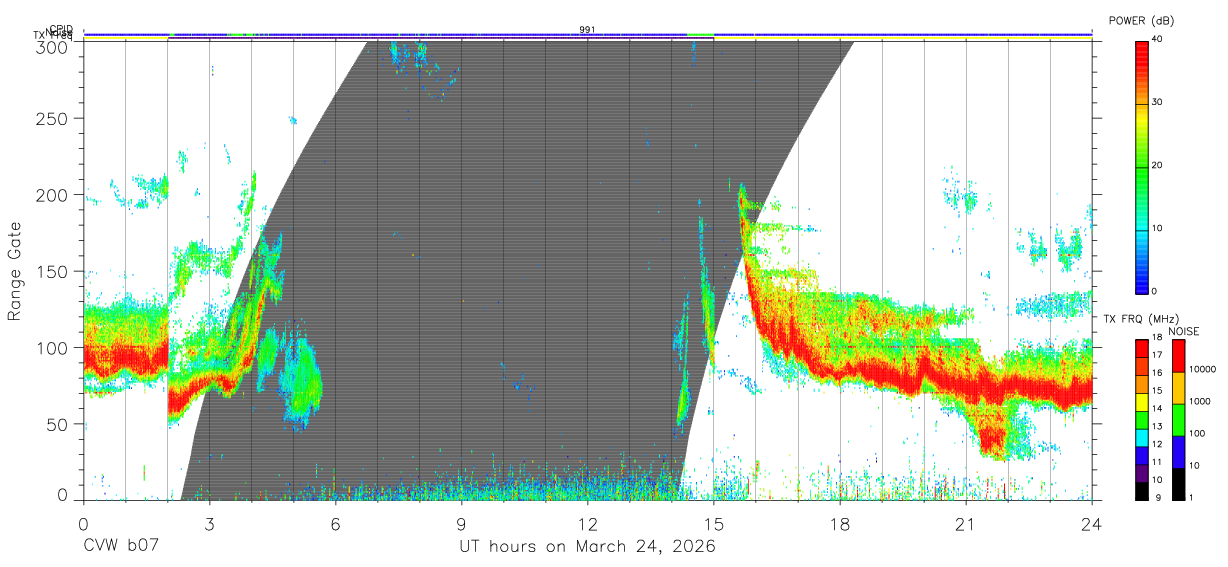
Task: Click the 24 UT hour tick label
Action: pyautogui.click(x=1092, y=523)
